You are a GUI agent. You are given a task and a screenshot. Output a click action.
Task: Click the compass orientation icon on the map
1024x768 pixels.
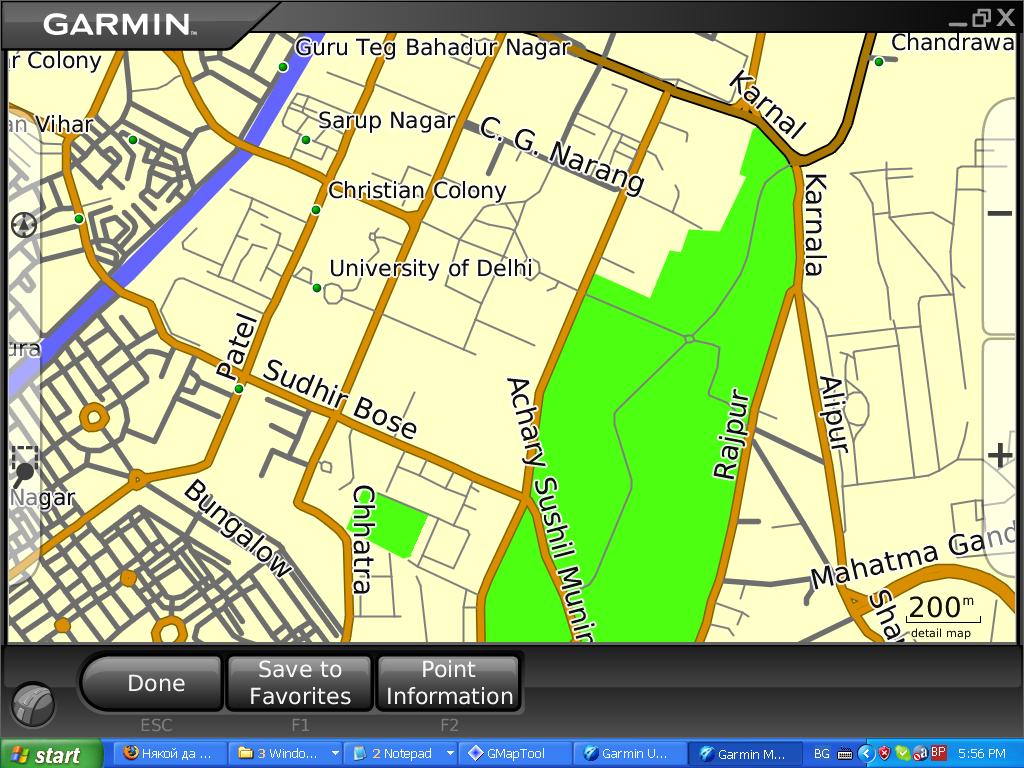(x=24, y=225)
